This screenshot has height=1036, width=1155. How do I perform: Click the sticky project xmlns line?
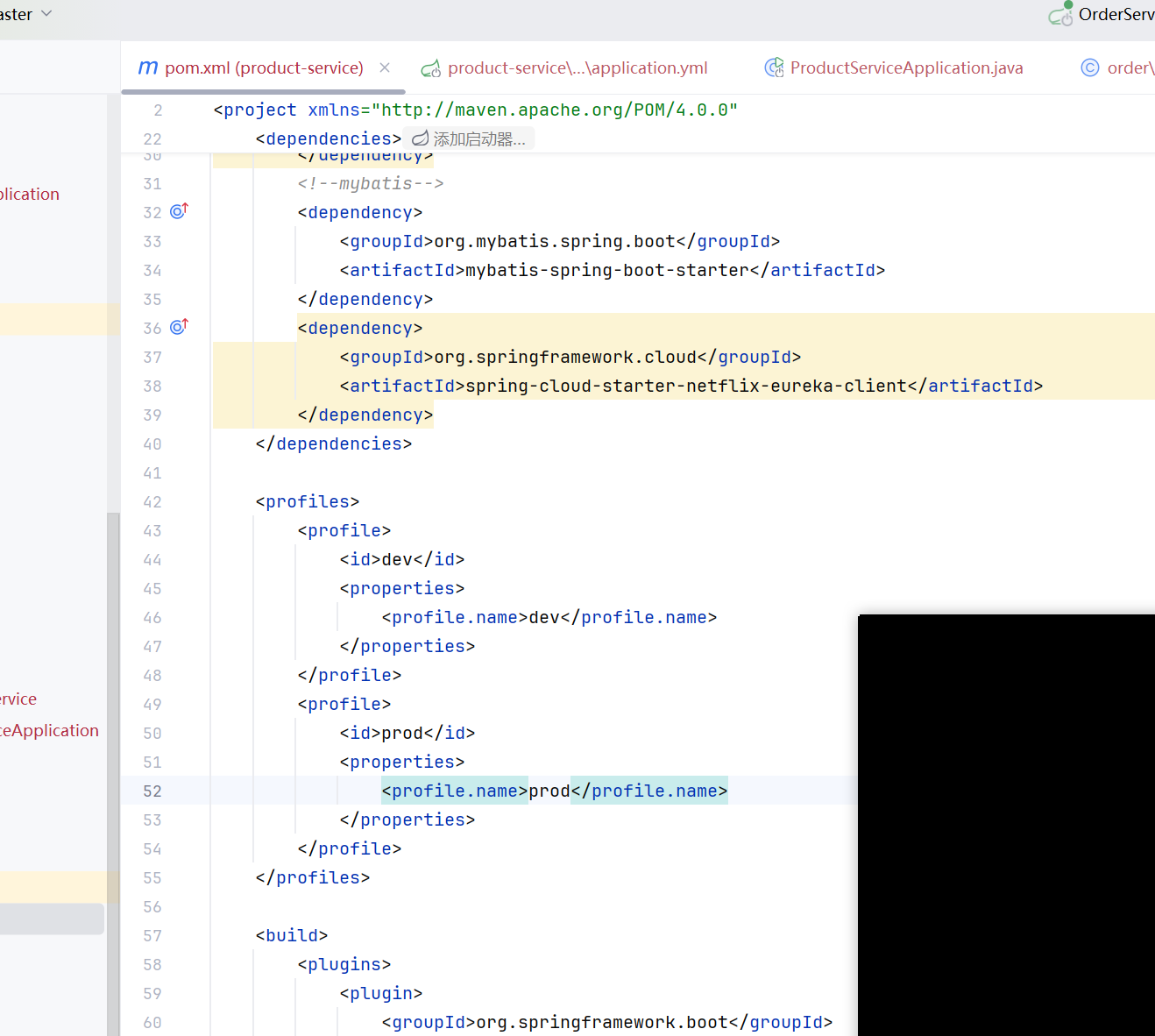click(x=475, y=110)
